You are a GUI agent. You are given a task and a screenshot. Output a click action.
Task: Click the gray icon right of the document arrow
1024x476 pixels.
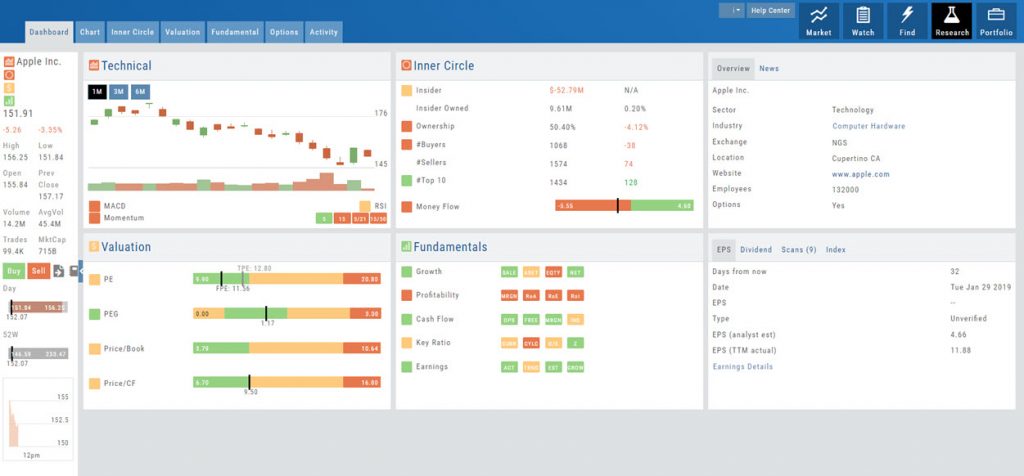(74, 271)
